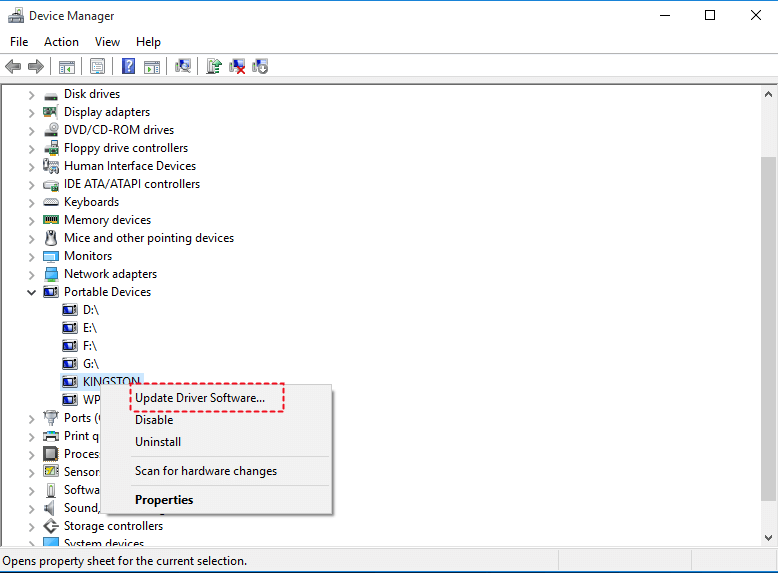The image size is (778, 573).
Task: Select the Display adapters tree item
Action: 107,112
